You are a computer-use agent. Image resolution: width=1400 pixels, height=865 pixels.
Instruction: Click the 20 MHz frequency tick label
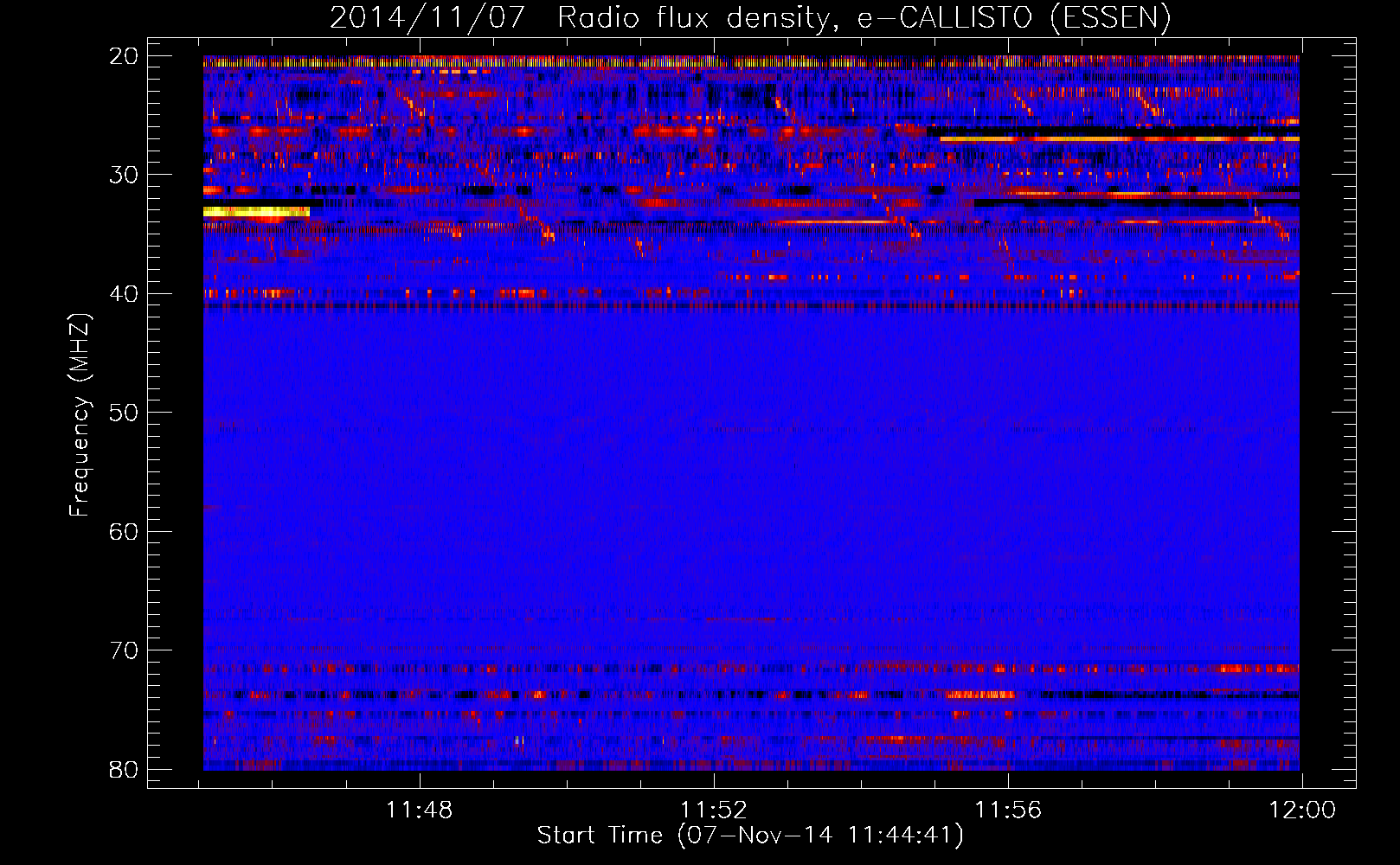(x=124, y=56)
